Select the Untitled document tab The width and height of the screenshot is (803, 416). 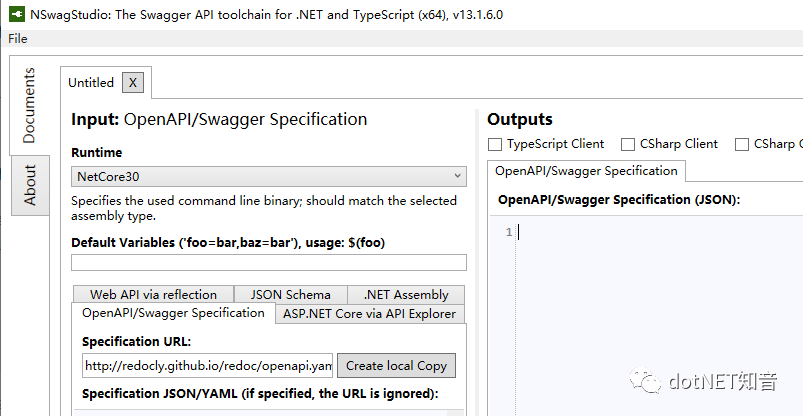click(91, 82)
